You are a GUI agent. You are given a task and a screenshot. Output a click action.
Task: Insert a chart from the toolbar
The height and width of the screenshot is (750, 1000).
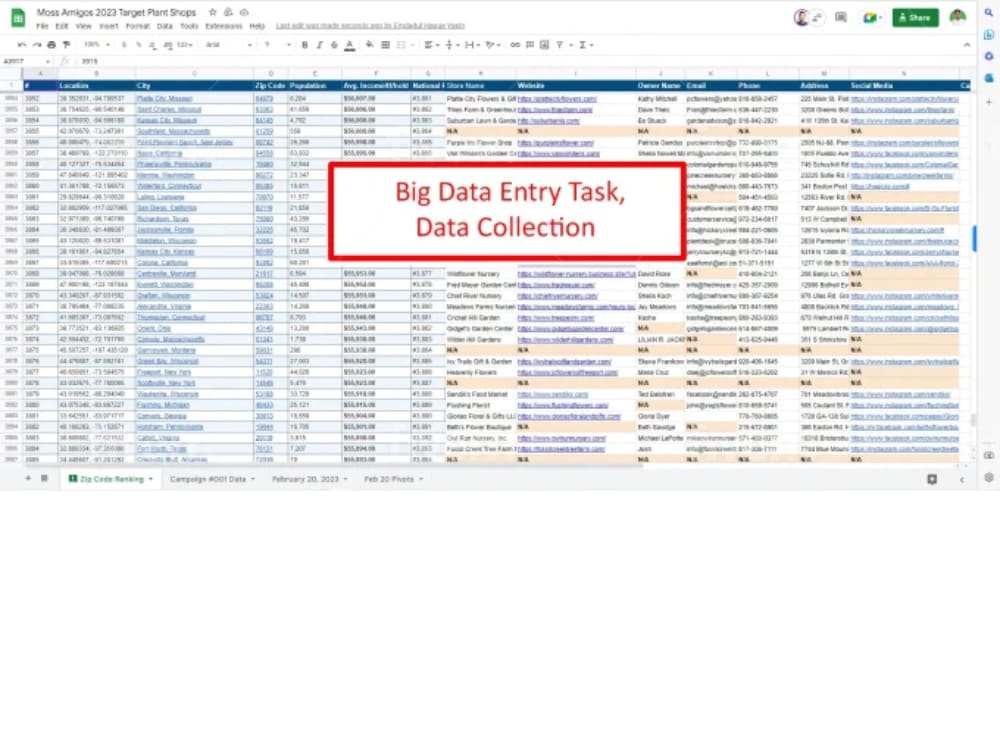click(545, 45)
